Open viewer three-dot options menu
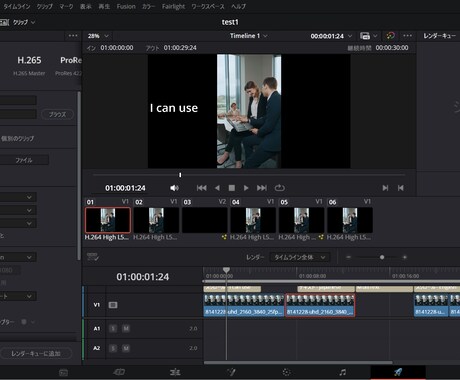The width and height of the screenshot is (460, 380). click(x=408, y=36)
